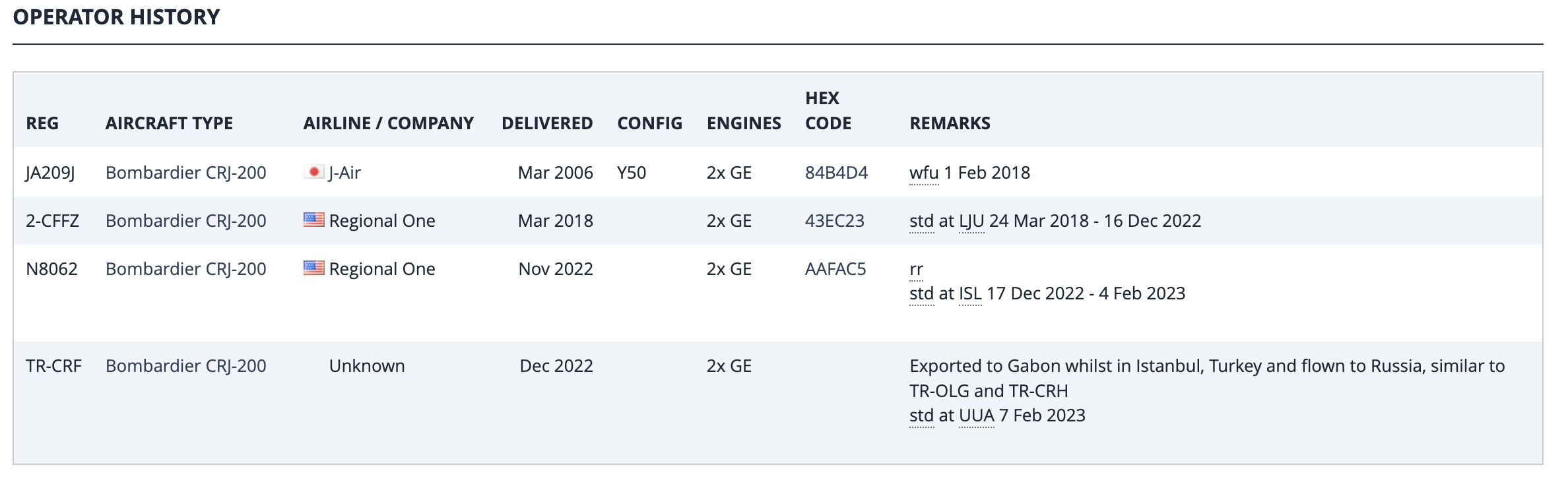
Task: Click the 'rr' abbreviation in N8062 remarks
Action: (x=916, y=269)
